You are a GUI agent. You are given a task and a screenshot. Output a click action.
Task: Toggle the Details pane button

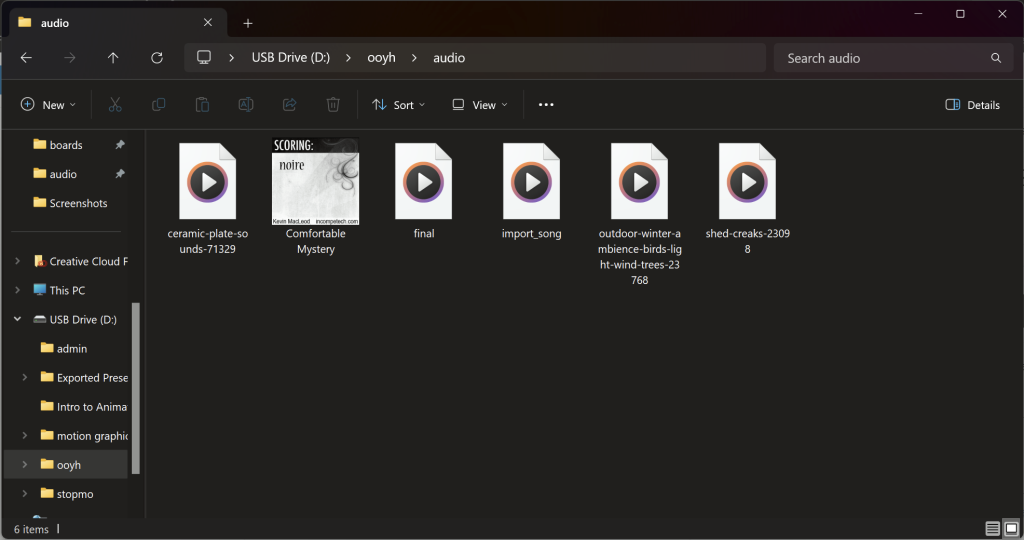[x=972, y=104]
